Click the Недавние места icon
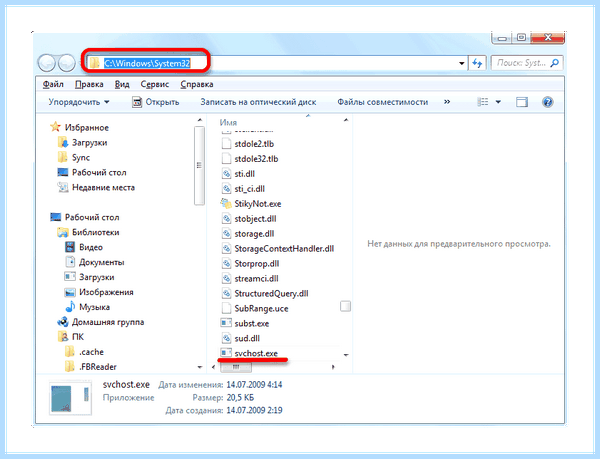 pyautogui.click(x=62, y=187)
